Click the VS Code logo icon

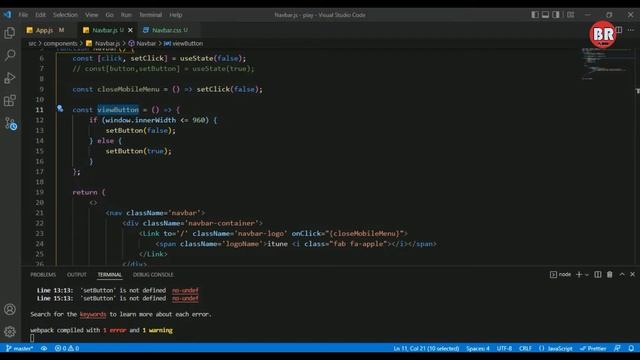[8, 15]
